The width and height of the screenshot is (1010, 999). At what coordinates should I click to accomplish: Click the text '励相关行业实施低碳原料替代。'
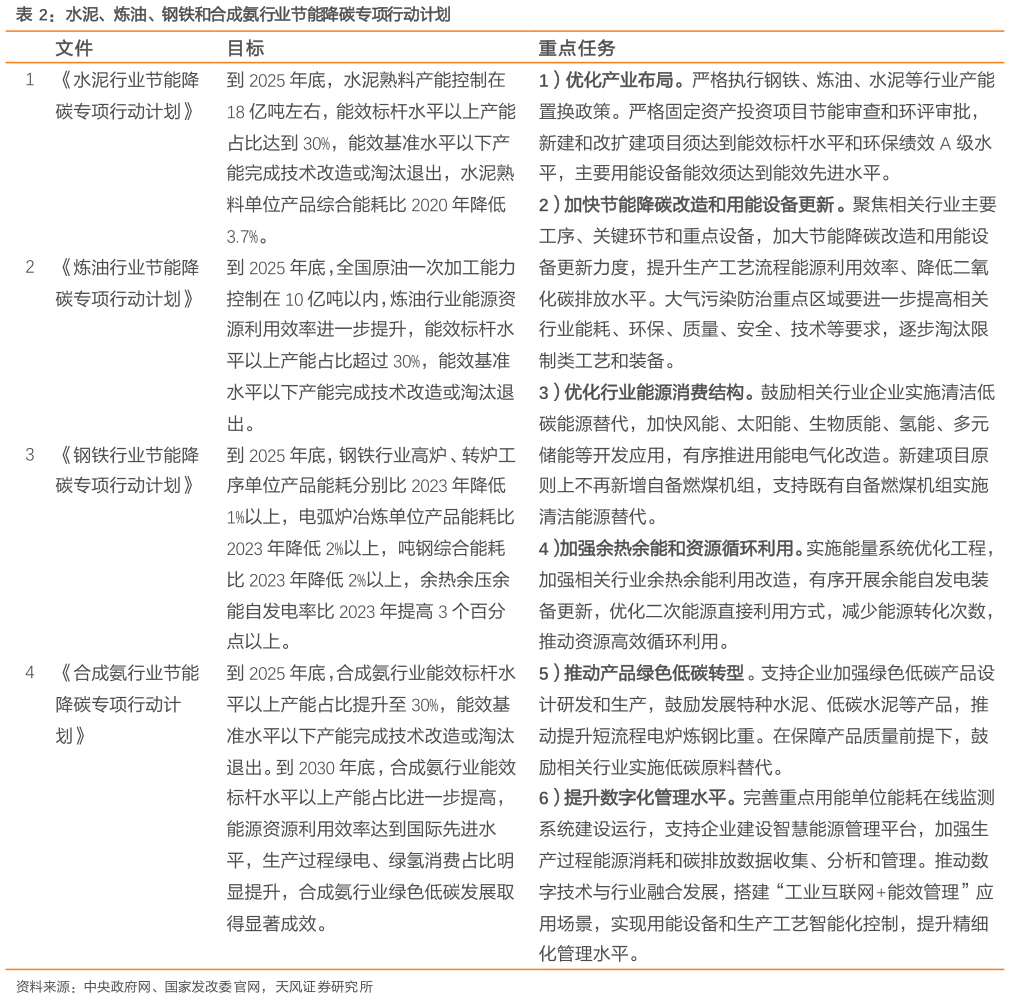coord(662,768)
